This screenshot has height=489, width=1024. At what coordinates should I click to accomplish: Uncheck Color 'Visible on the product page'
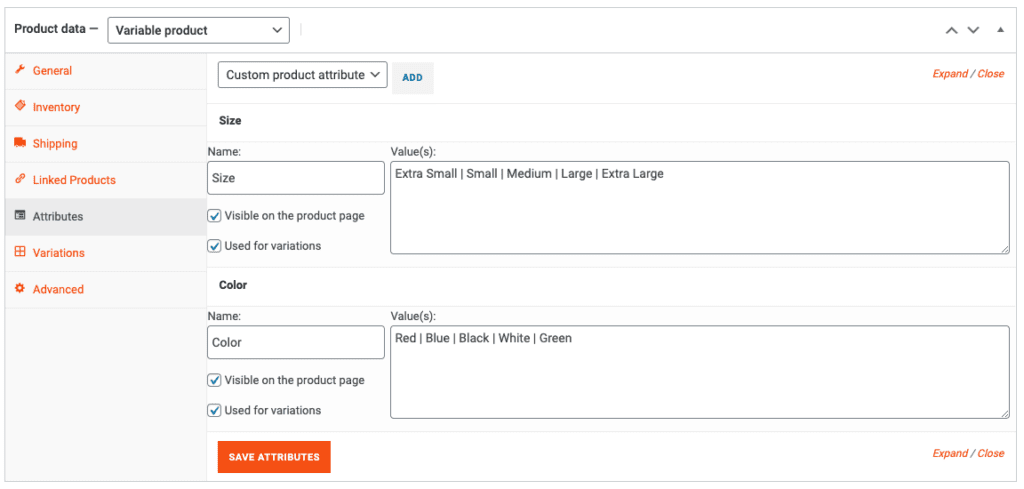coord(214,380)
